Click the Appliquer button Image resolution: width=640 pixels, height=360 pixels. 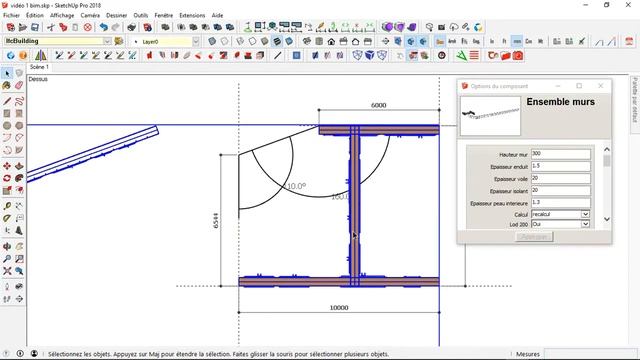[534, 236]
